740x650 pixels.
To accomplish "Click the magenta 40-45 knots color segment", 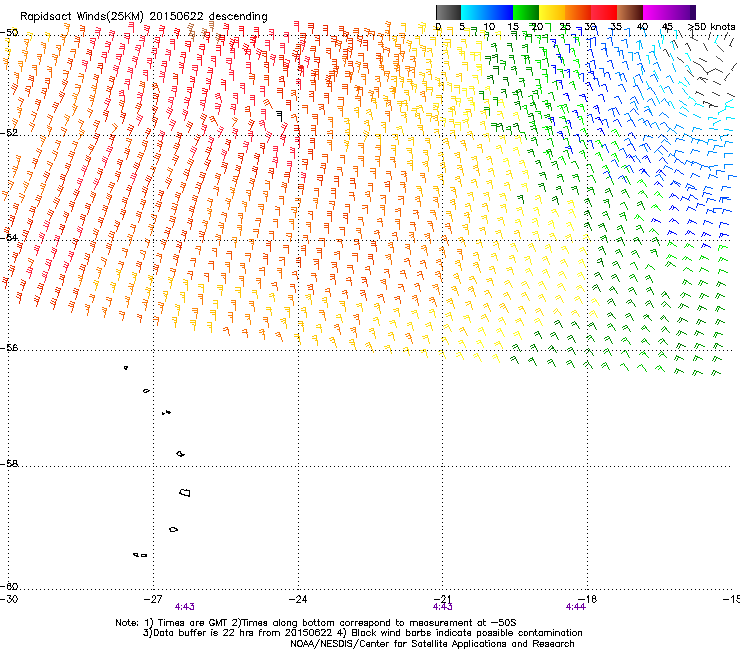I will tap(656, 12).
